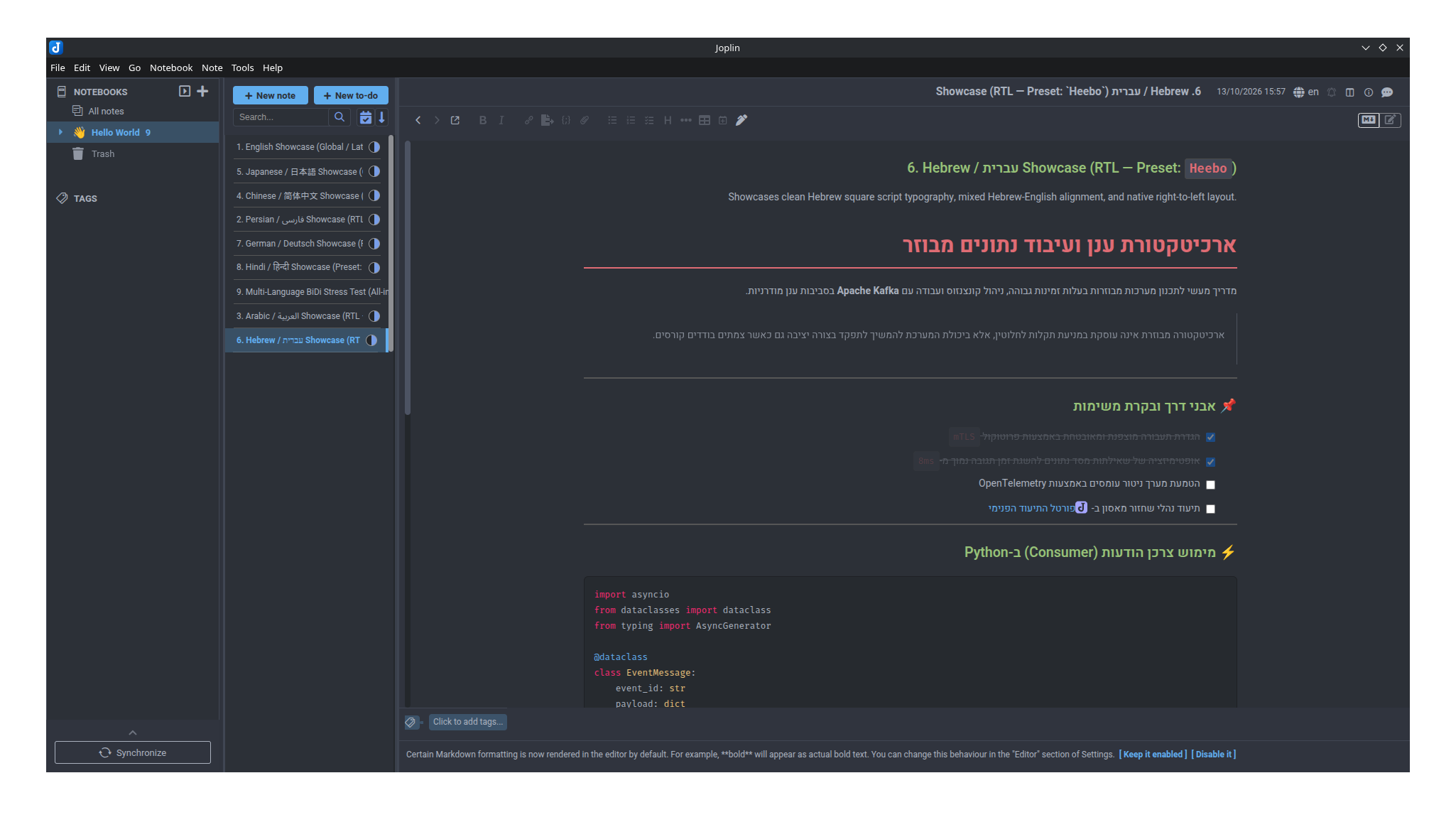This screenshot has width=1456, height=827.
Task: Insert a hyperlink from toolbar
Action: (528, 121)
